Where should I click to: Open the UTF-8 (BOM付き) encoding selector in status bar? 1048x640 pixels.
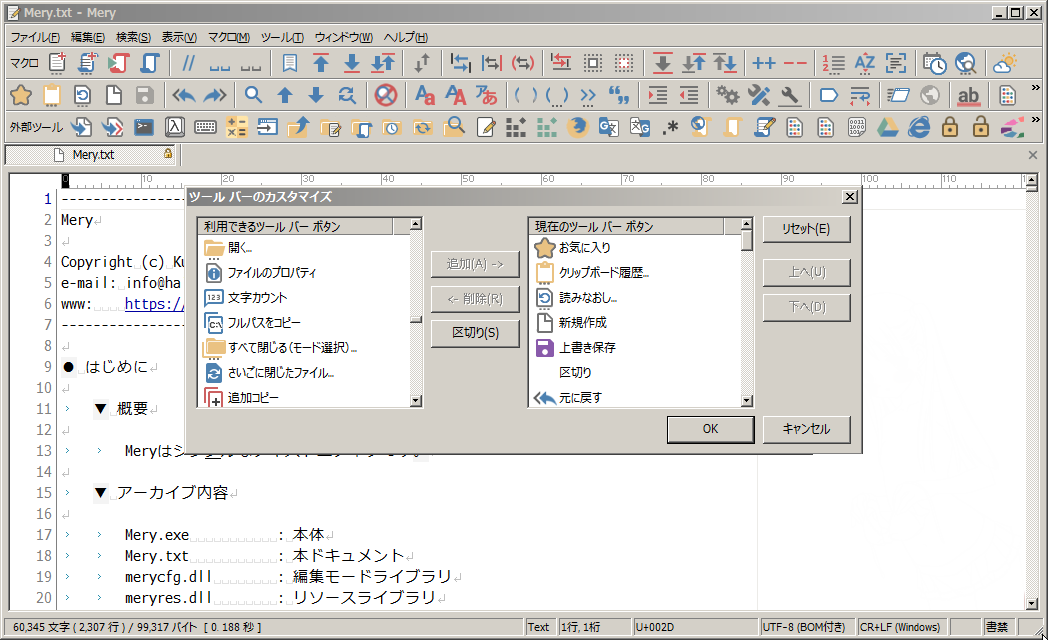(800, 627)
